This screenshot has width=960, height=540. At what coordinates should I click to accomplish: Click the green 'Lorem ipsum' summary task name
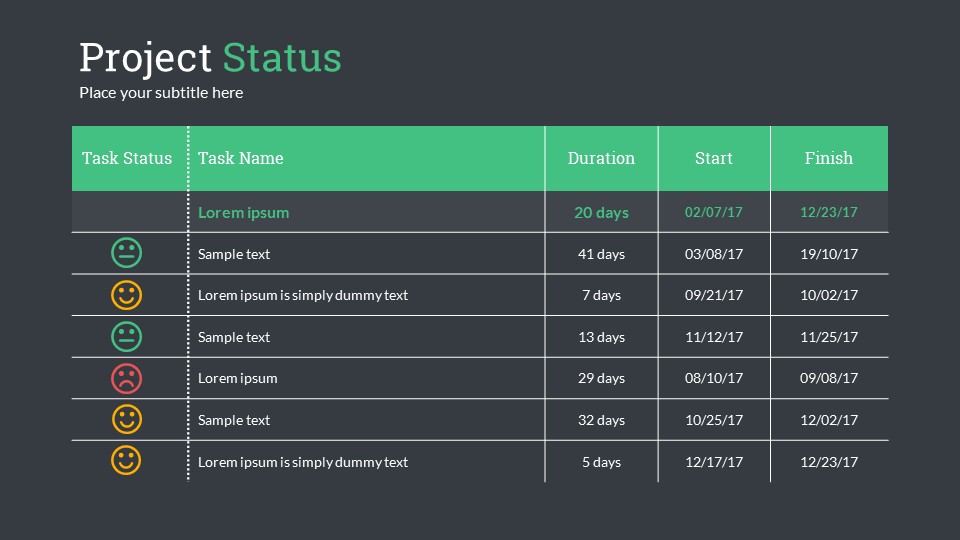tap(243, 212)
